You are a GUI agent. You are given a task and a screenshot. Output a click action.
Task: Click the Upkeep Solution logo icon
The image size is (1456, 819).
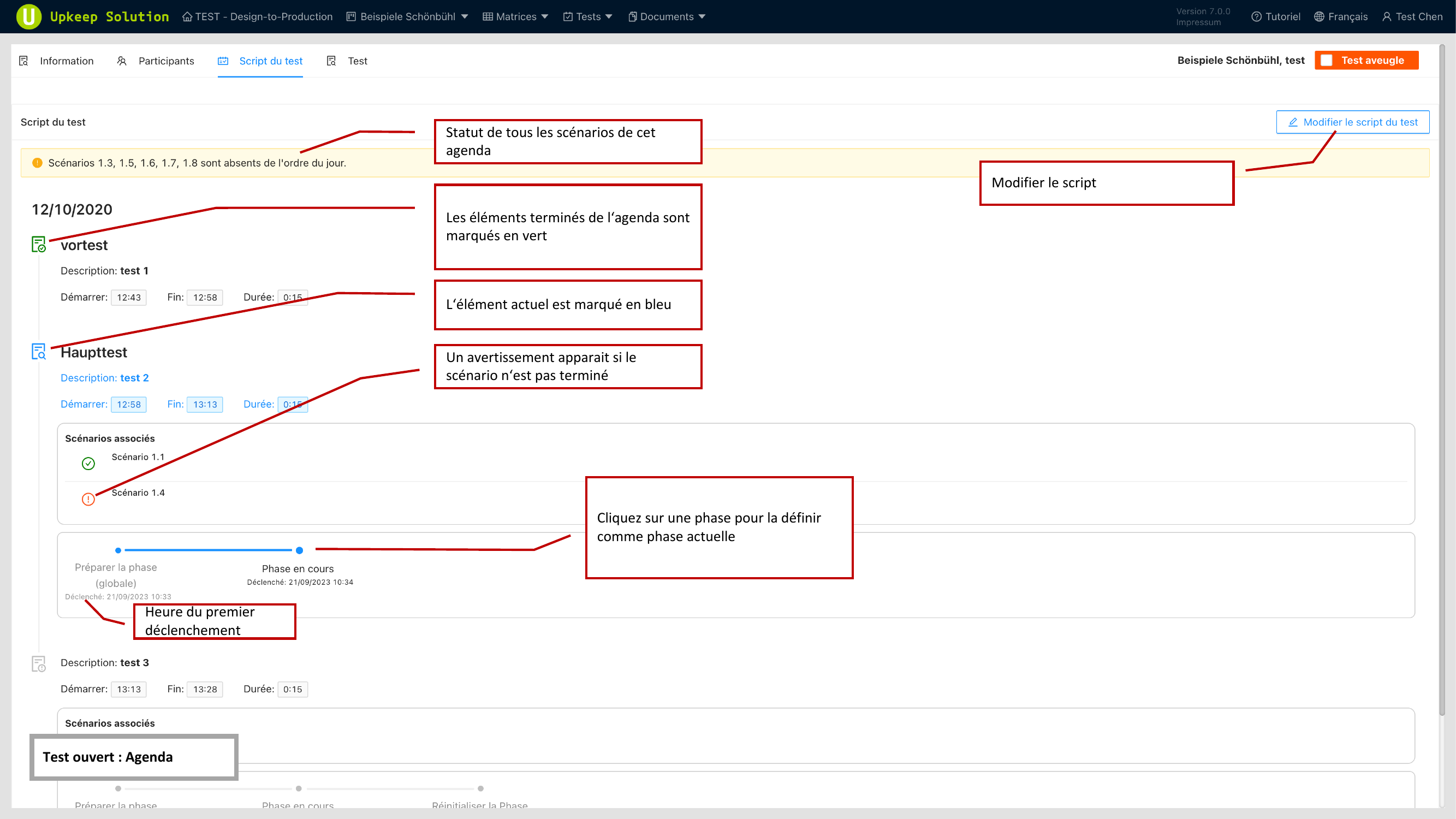point(28,16)
